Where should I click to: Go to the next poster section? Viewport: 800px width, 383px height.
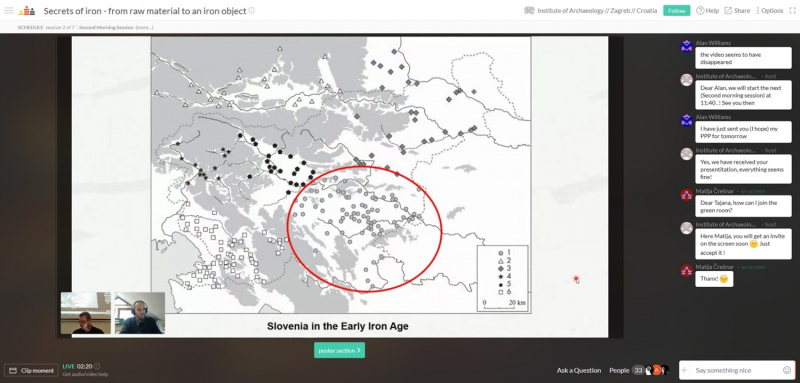(x=339, y=350)
